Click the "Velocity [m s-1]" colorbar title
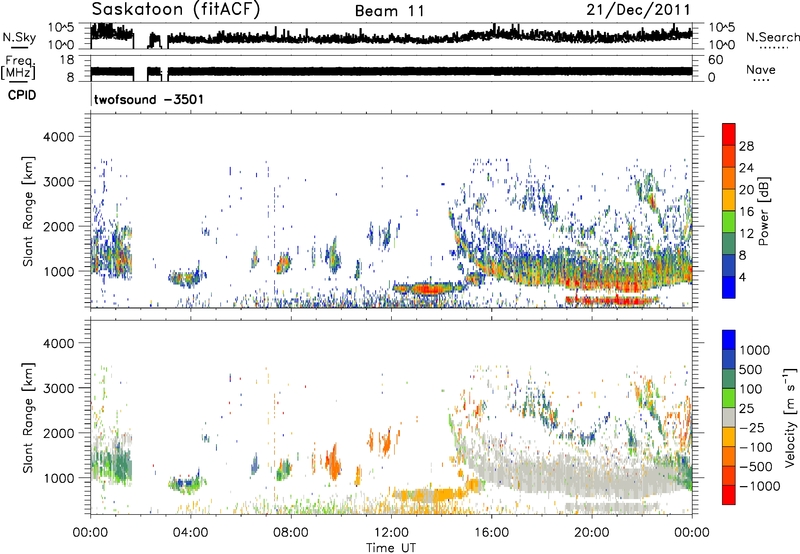800x554 pixels. [790, 417]
